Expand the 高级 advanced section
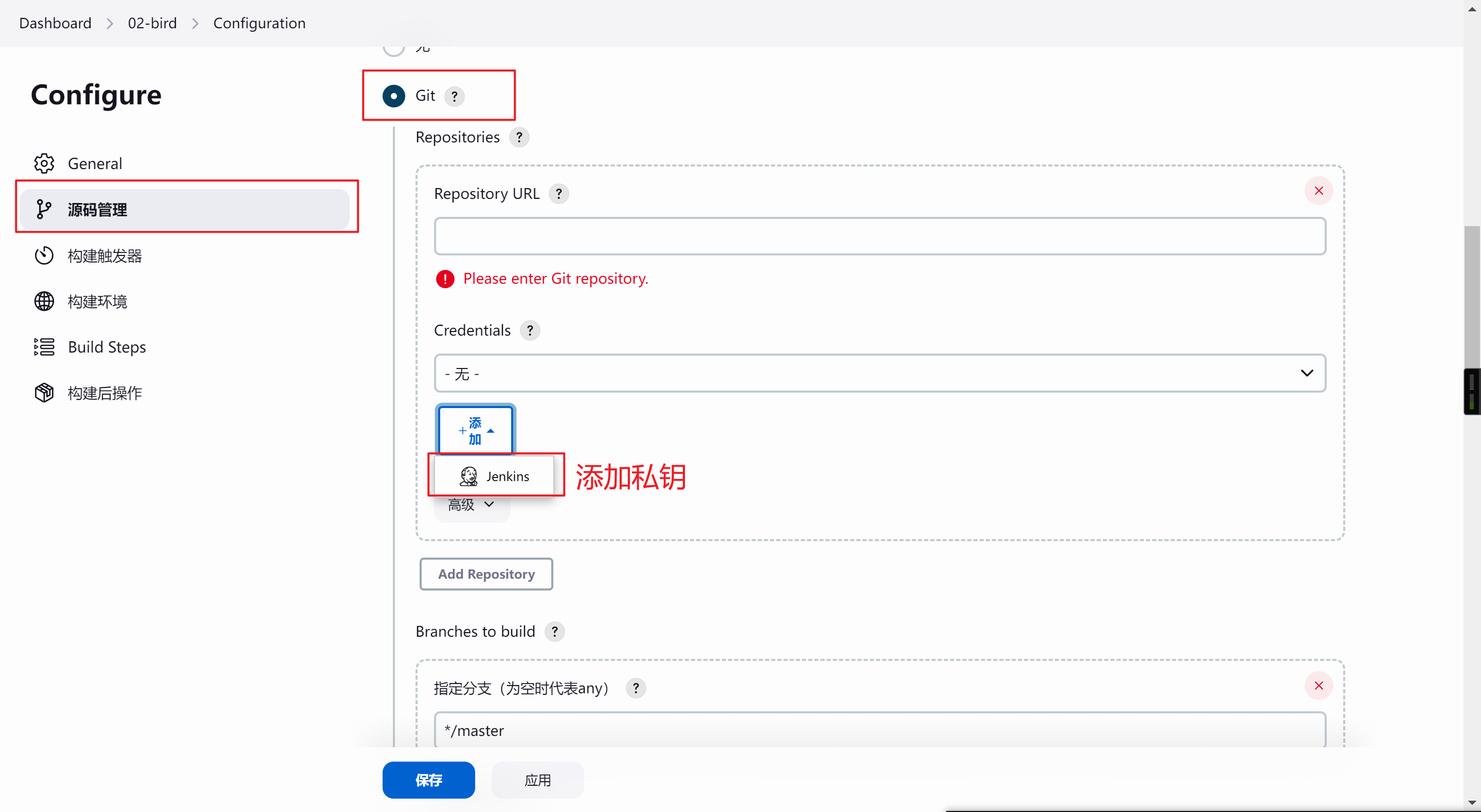Image resolution: width=1481 pixels, height=812 pixels. tap(471, 505)
